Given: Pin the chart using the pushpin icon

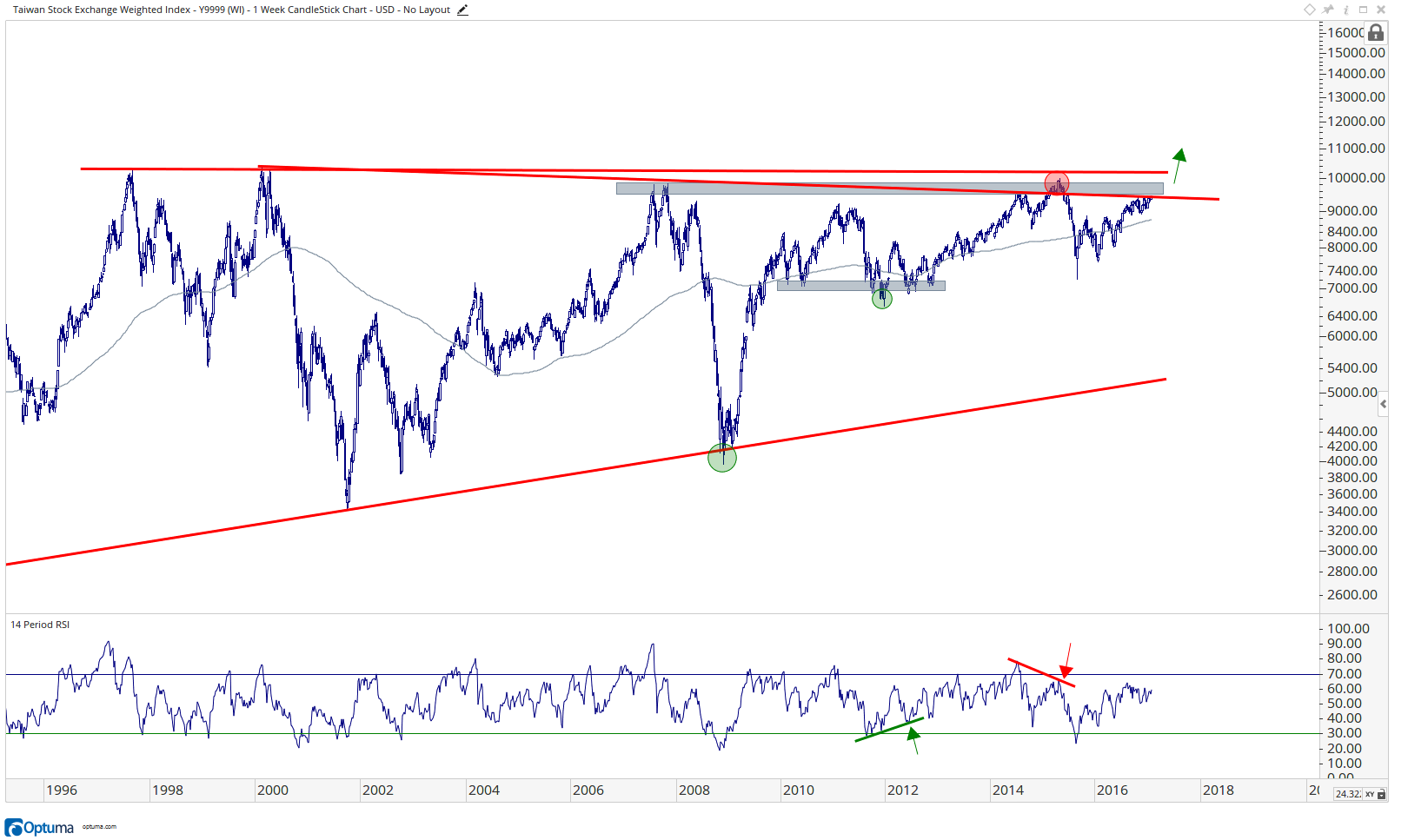Looking at the screenshot, I should [1328, 10].
